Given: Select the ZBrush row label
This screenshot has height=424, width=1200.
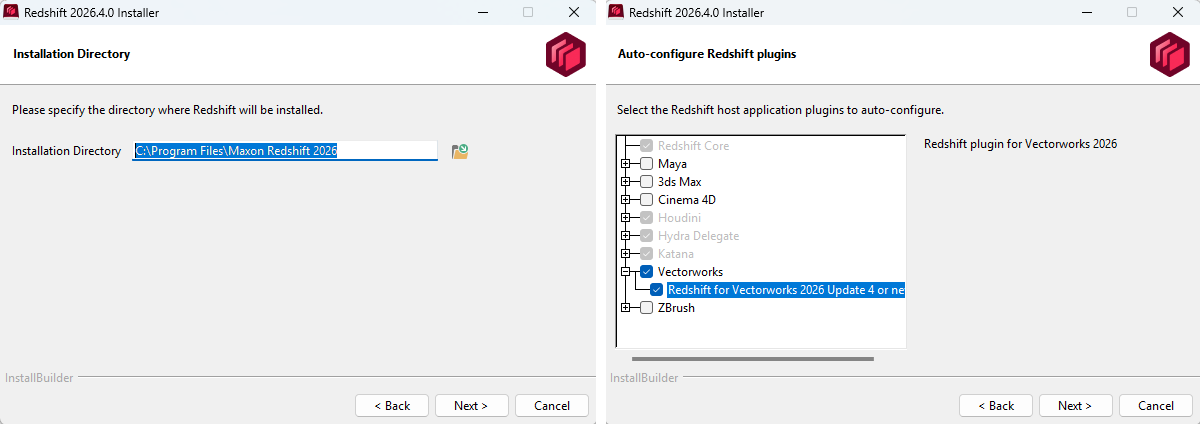Looking at the screenshot, I should pos(676,308).
